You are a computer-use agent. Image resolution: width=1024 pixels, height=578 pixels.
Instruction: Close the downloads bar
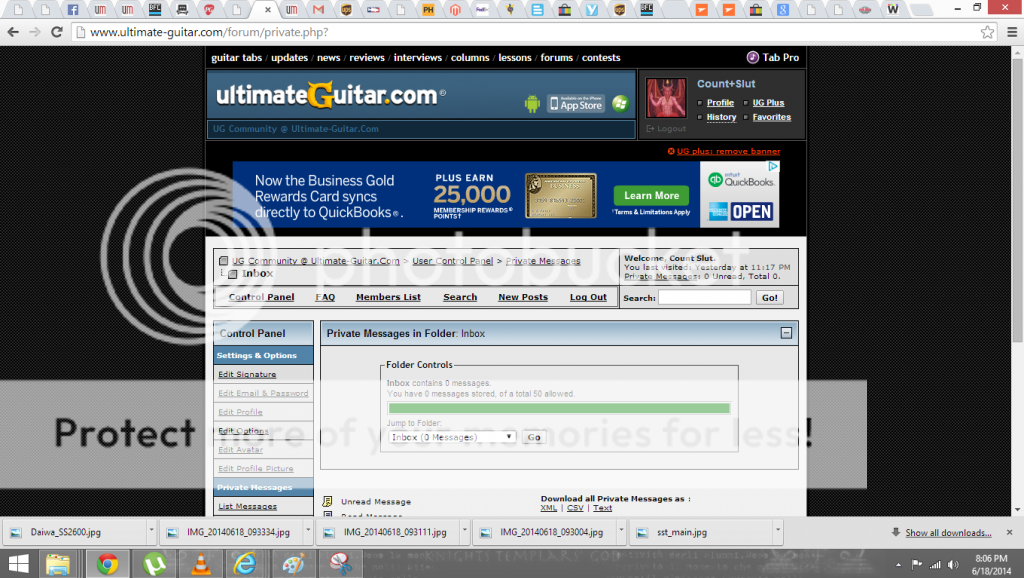1009,533
